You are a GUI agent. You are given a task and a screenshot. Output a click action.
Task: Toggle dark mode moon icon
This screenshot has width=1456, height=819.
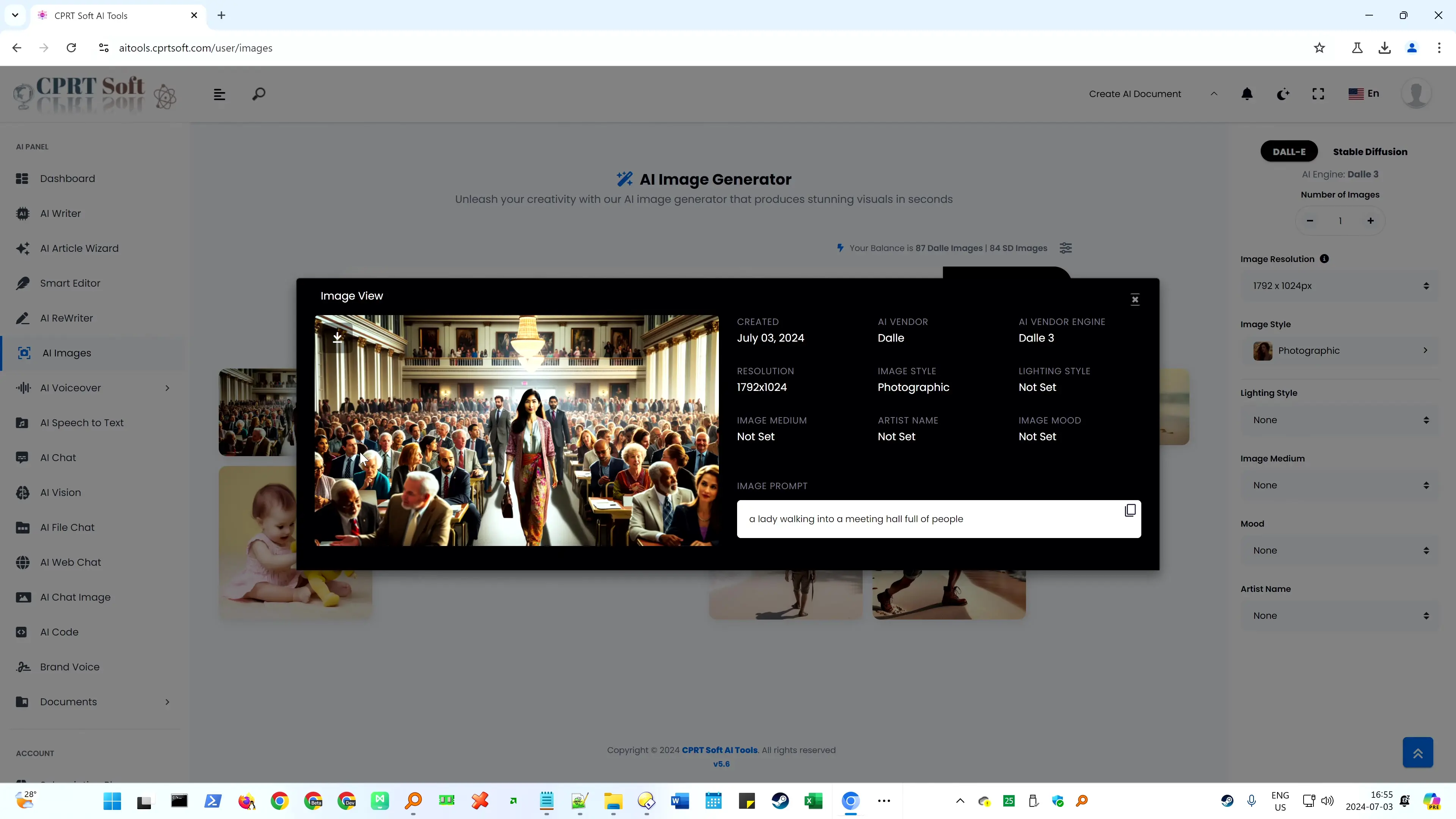tap(1284, 94)
